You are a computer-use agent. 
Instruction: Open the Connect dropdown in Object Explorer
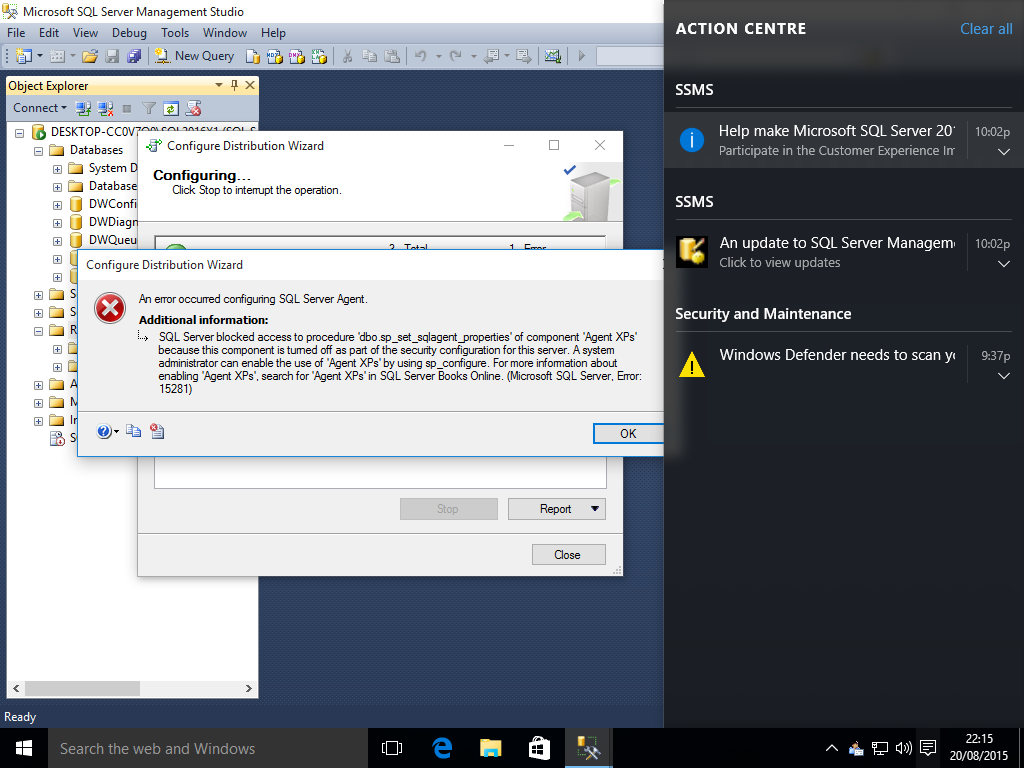40,108
